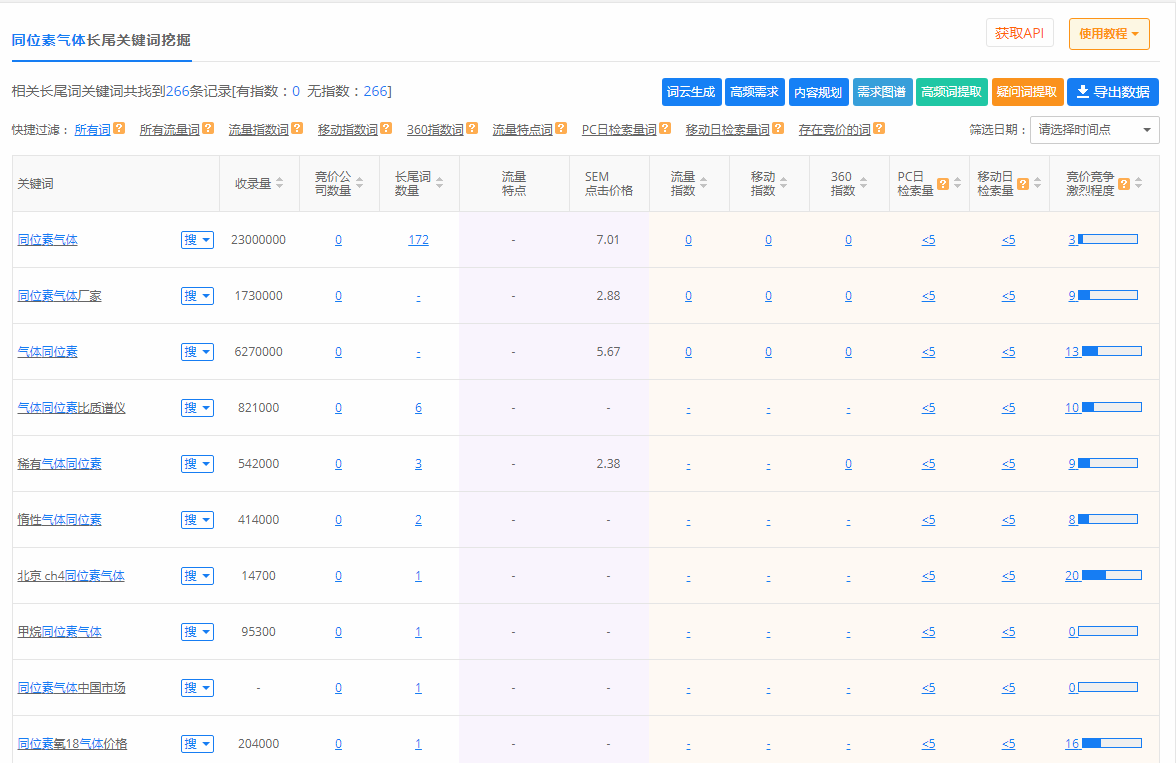Viewport: 1176px width, 763px height.
Task: Open the 导出数据 export data icon button
Action: click(x=1115, y=92)
